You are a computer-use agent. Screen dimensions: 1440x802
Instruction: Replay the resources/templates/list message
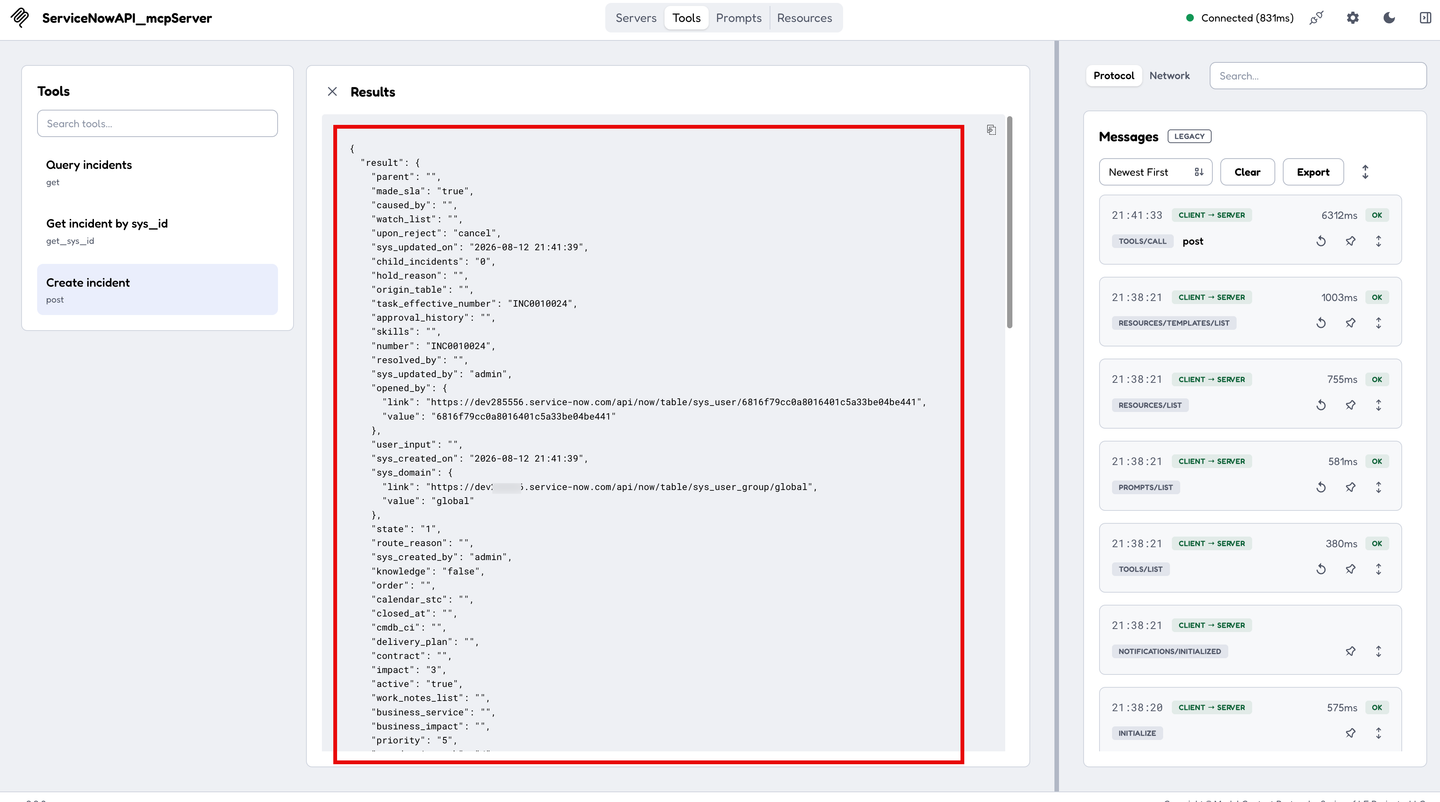[x=1321, y=323]
